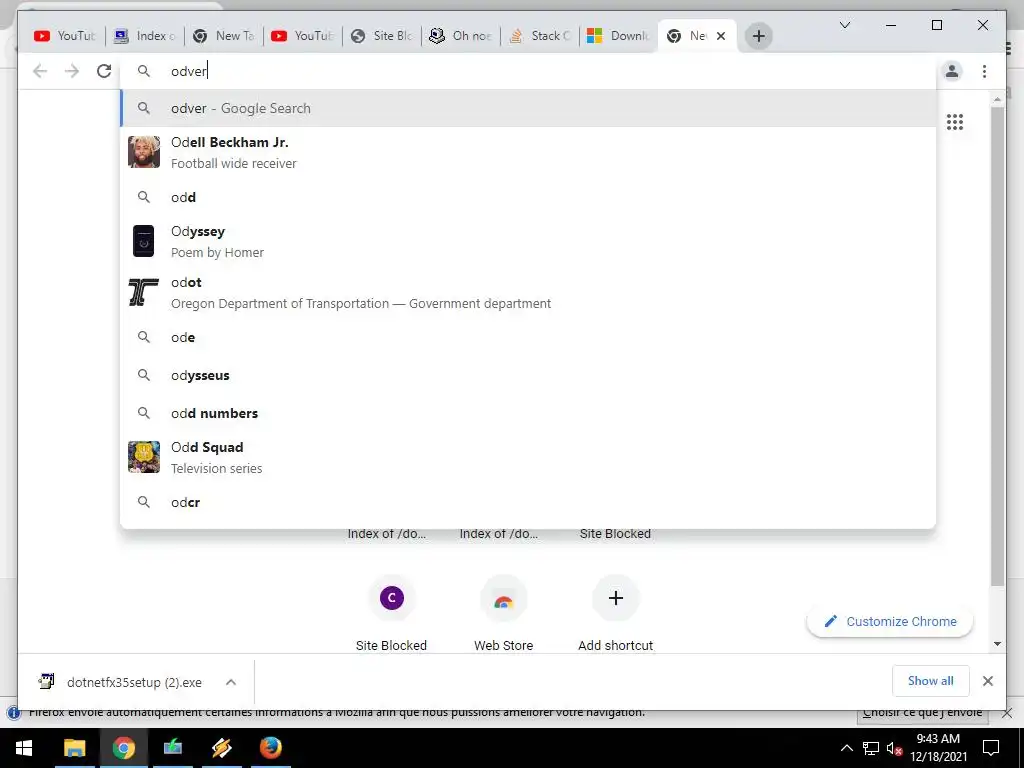This screenshot has width=1024, height=768.
Task: Click the address bar containing odver
Action: [528, 71]
